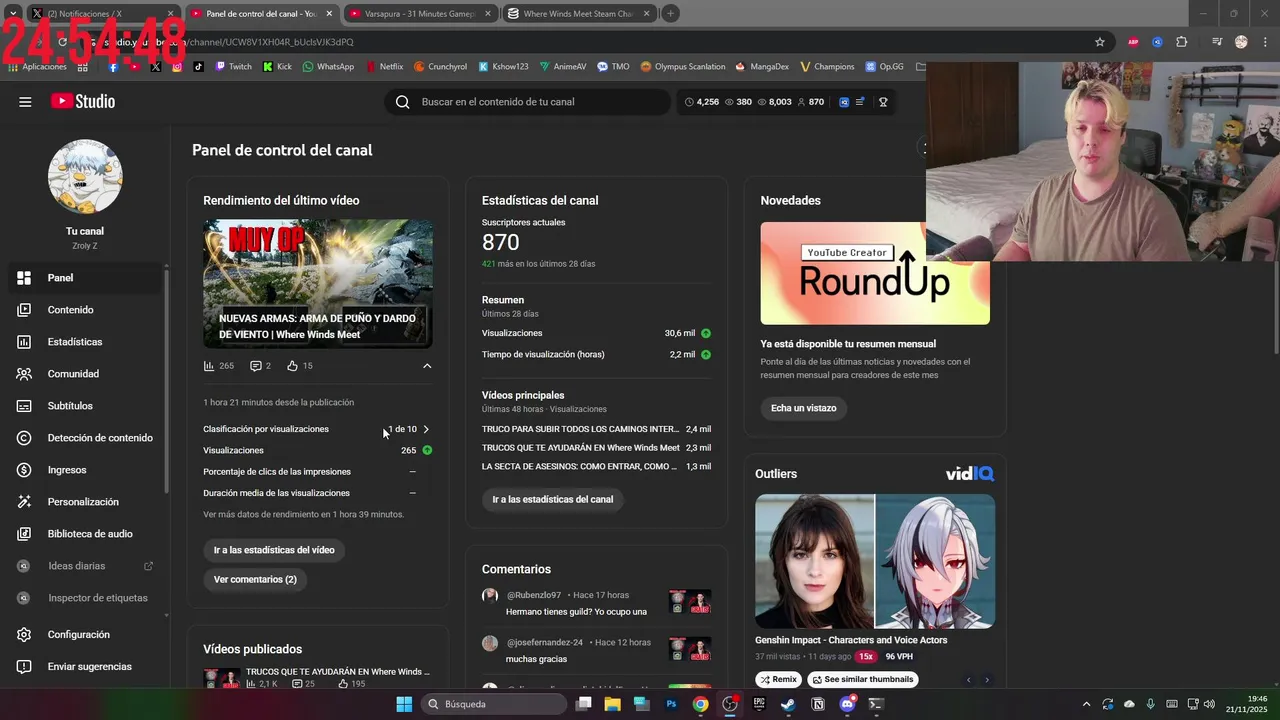Switch to Where Winds Meet Steam Charts tab
1280x720 pixels.
click(x=579, y=14)
